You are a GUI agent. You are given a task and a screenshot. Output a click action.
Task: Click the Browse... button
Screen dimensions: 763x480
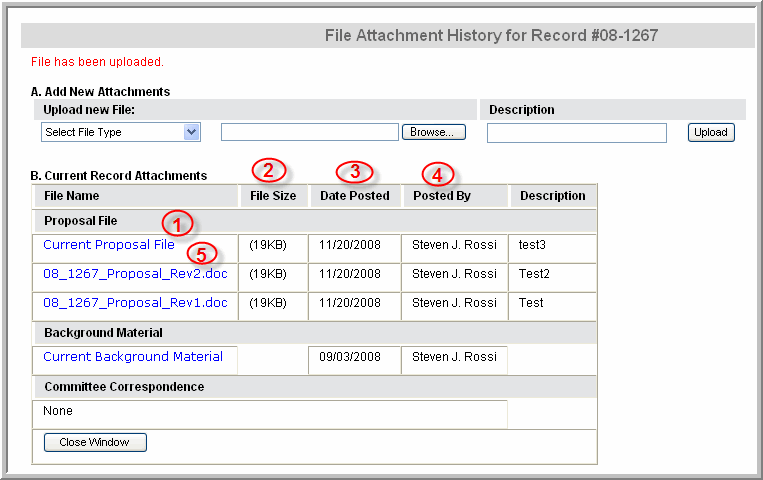click(434, 132)
